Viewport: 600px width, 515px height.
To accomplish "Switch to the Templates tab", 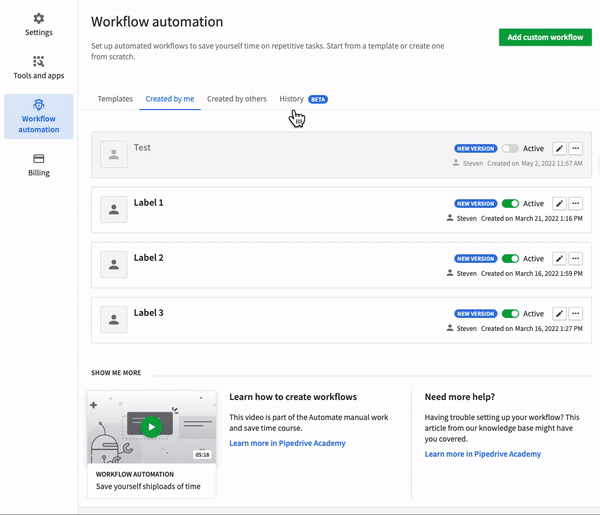I will tap(115, 99).
